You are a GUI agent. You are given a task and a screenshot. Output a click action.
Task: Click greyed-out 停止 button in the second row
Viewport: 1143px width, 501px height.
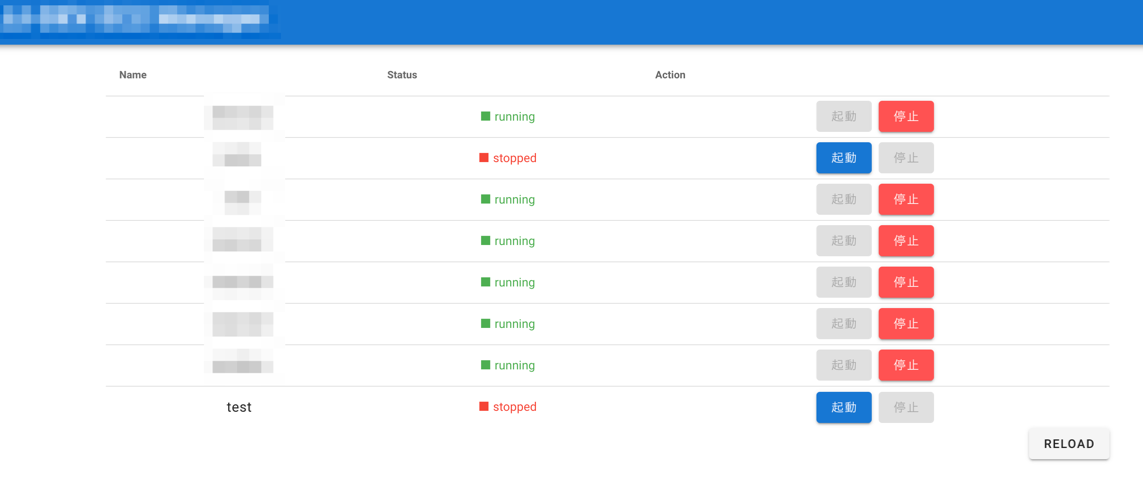(x=905, y=158)
